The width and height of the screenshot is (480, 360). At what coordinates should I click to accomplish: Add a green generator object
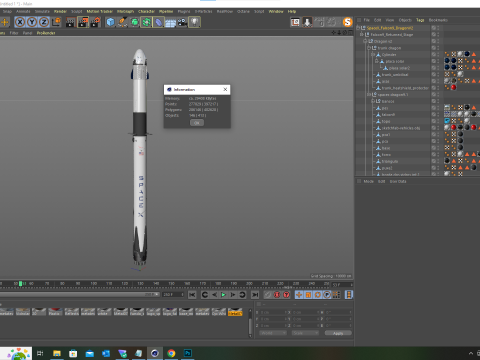(134, 22)
